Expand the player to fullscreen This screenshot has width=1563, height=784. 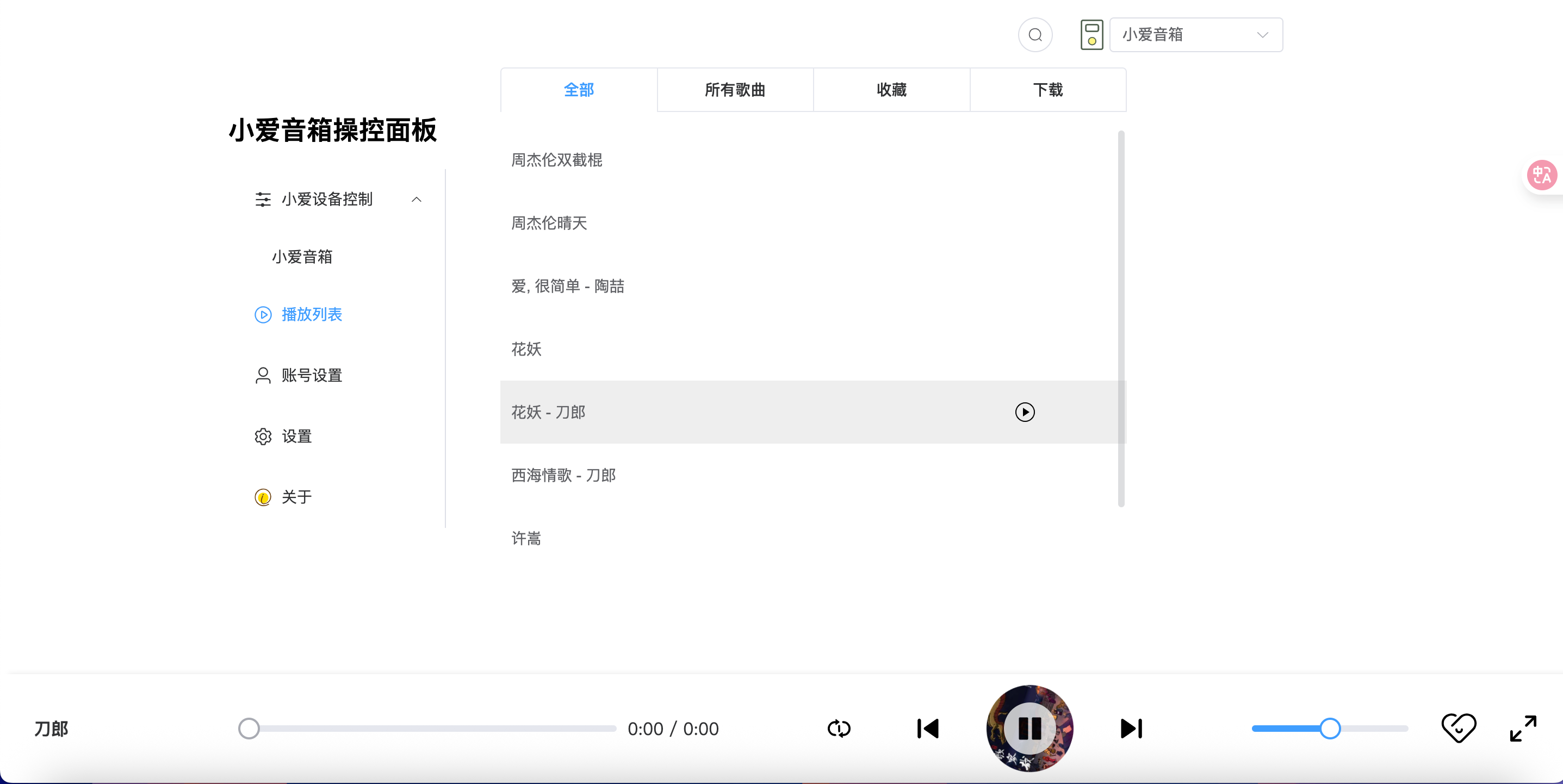coord(1523,728)
